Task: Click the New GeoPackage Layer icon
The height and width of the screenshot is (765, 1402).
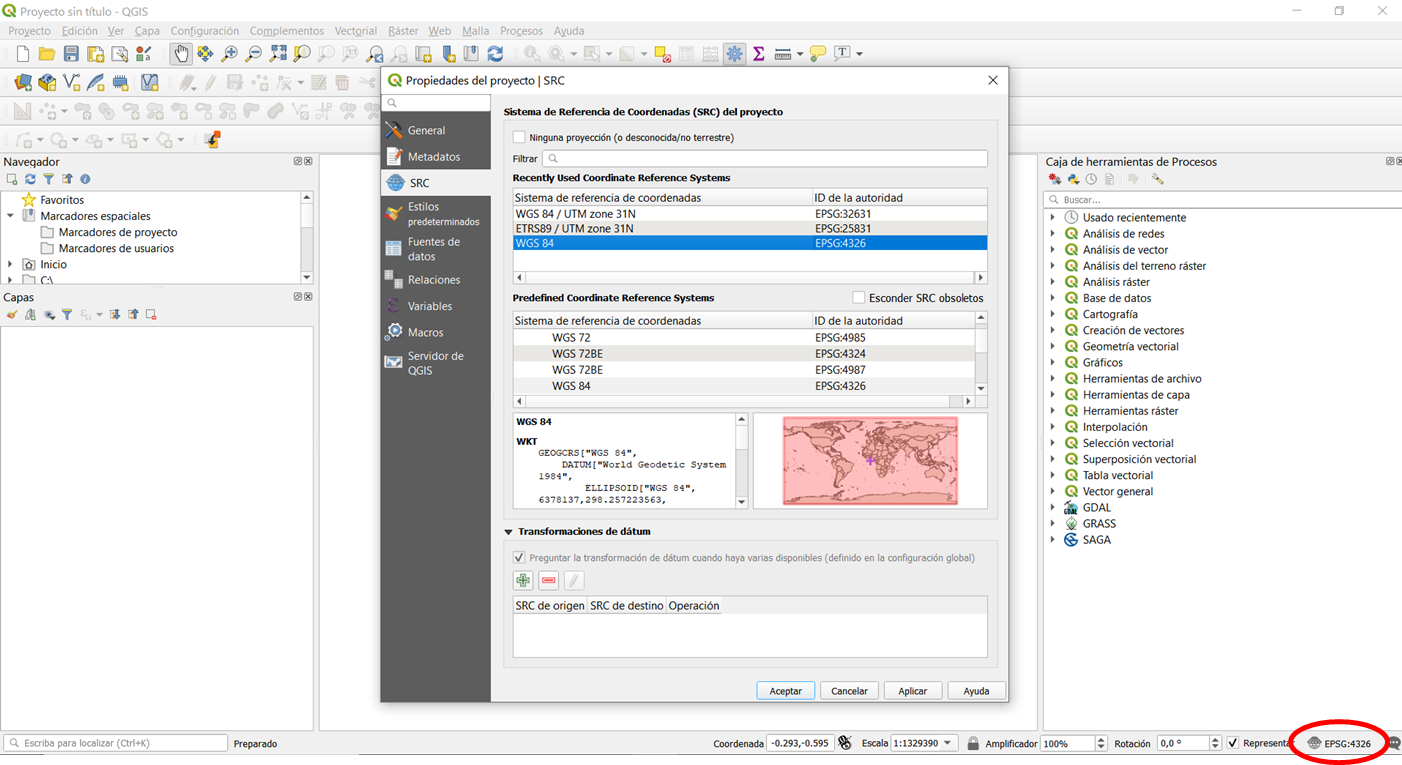Action: coord(47,82)
